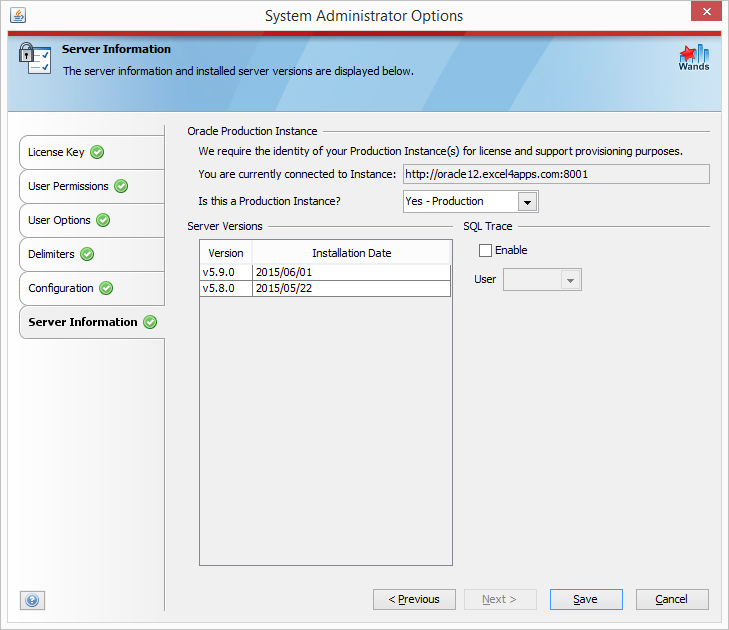Click the Java icon in title bar

point(18,15)
